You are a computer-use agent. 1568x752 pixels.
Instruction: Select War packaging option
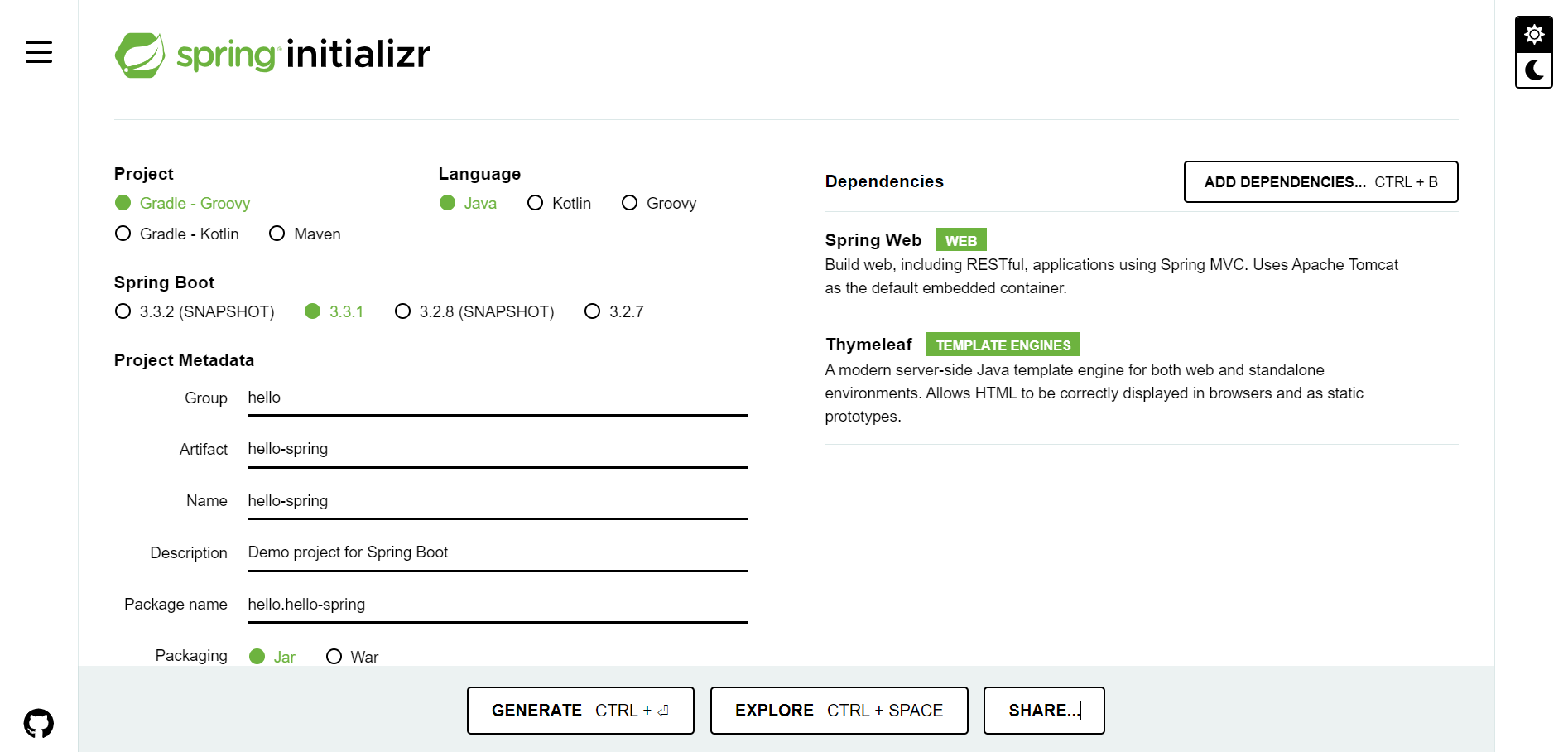(x=352, y=657)
